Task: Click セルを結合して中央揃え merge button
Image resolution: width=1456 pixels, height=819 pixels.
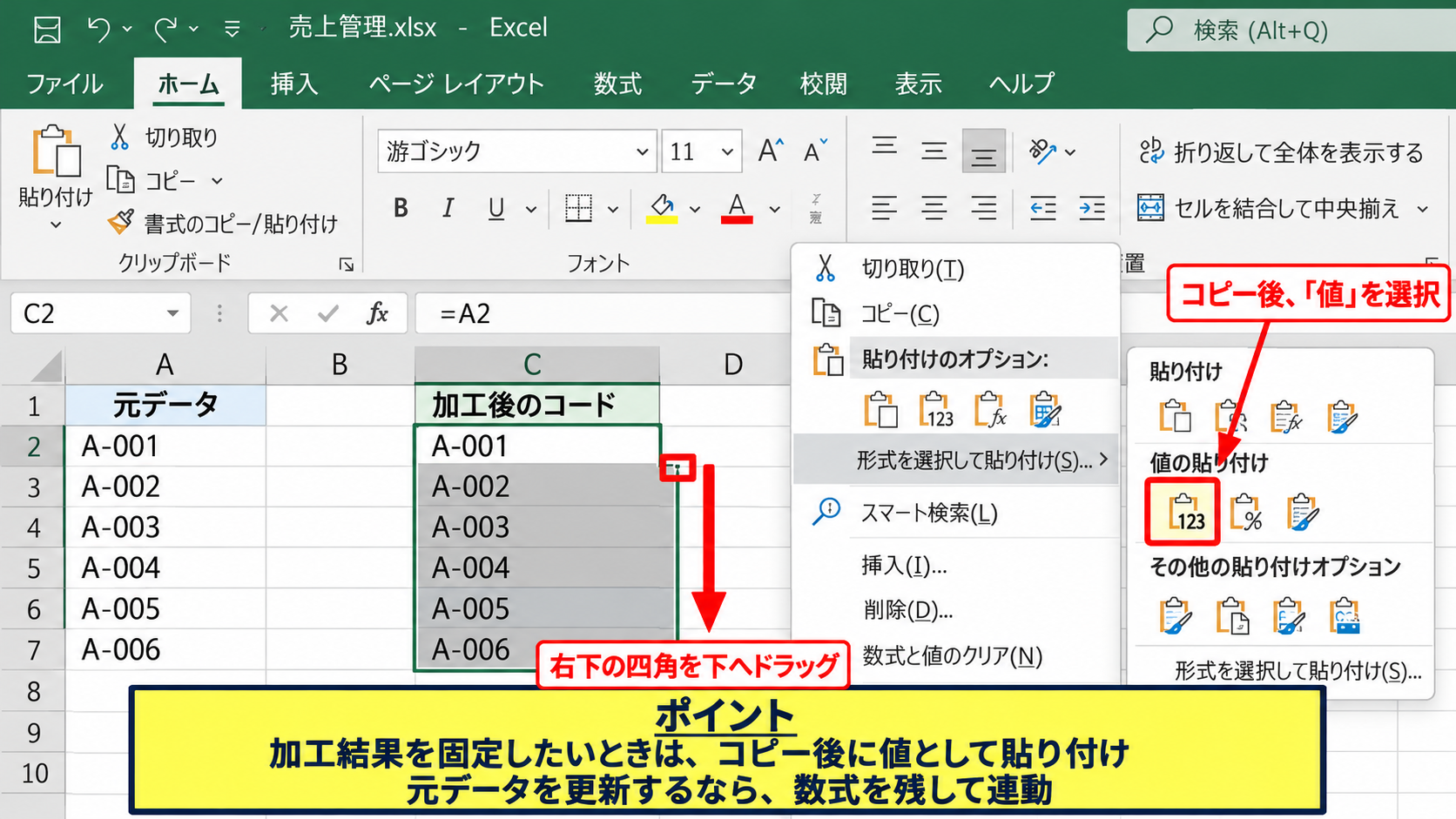Action: pyautogui.click(x=1268, y=208)
